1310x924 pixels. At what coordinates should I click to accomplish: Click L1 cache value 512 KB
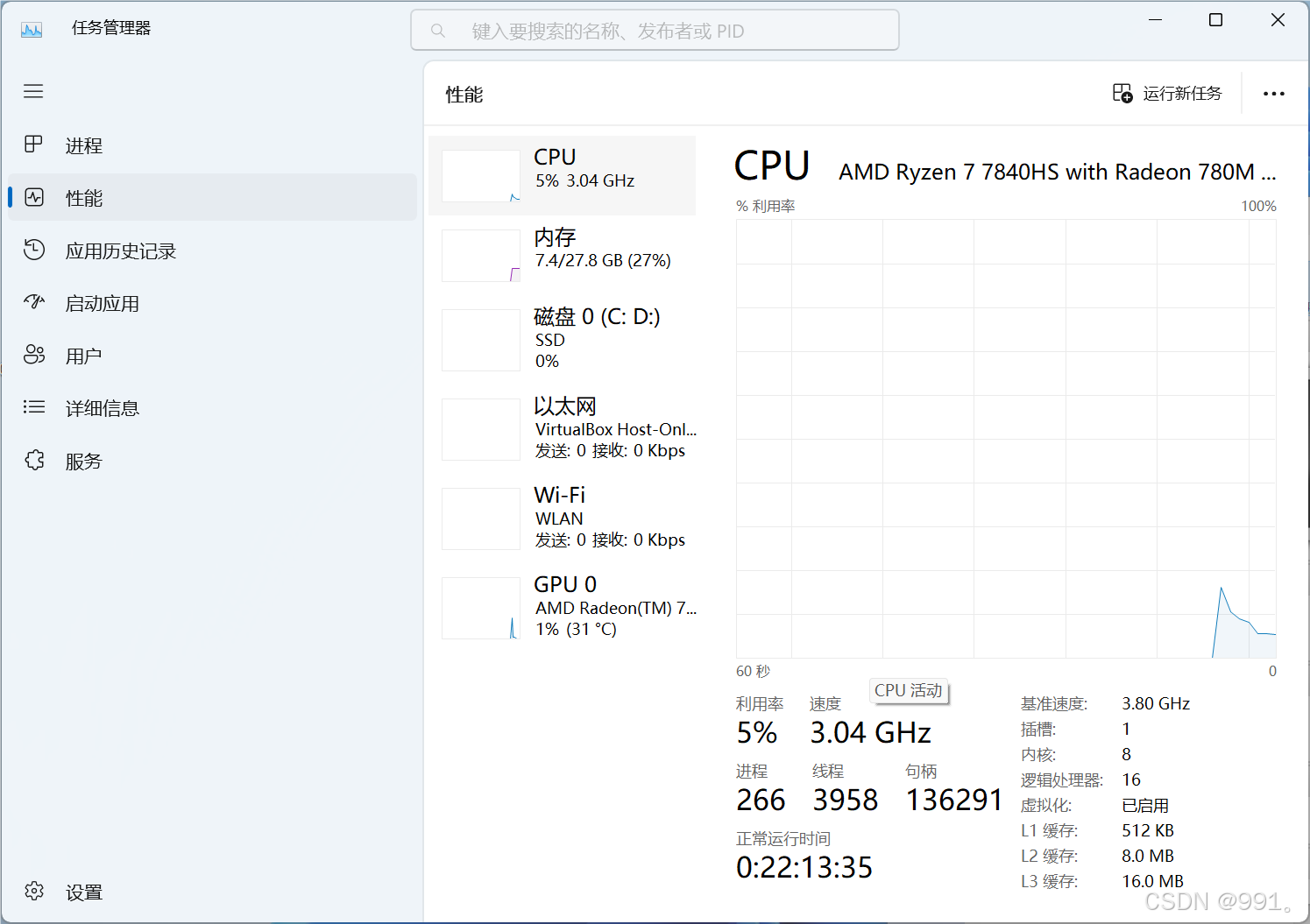(1148, 830)
